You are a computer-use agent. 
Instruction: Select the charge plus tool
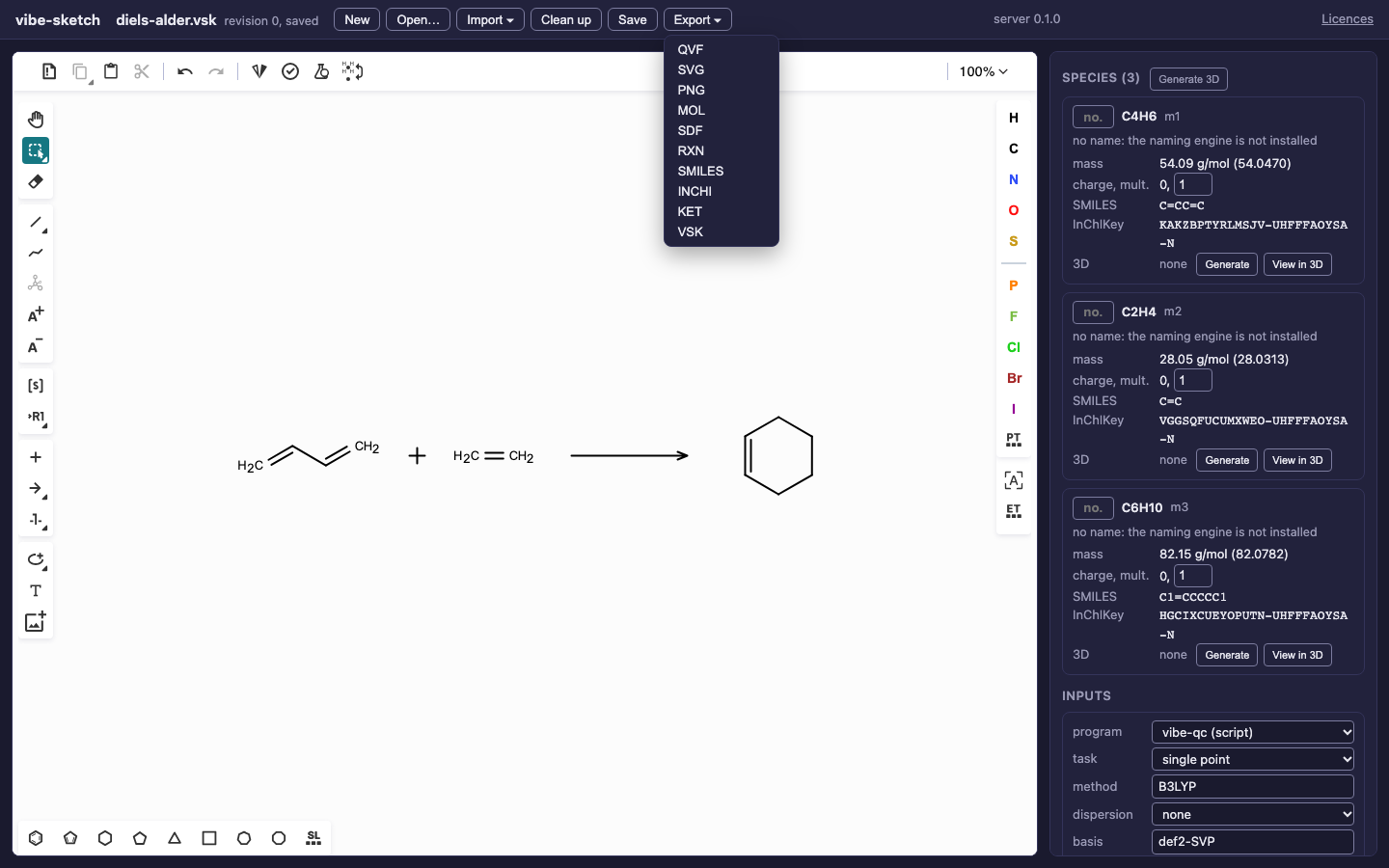(36, 314)
